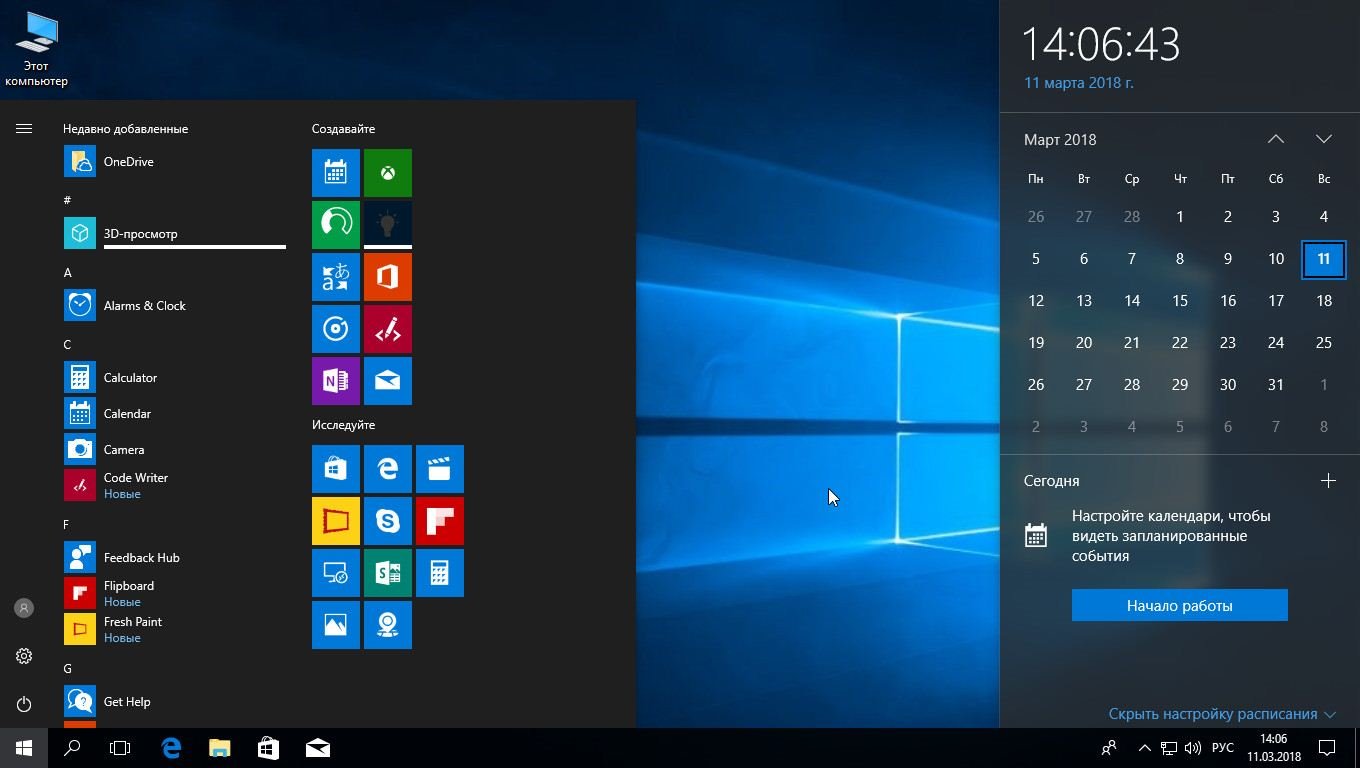Open Feedback Hub from the app list

pyautogui.click(x=175, y=558)
